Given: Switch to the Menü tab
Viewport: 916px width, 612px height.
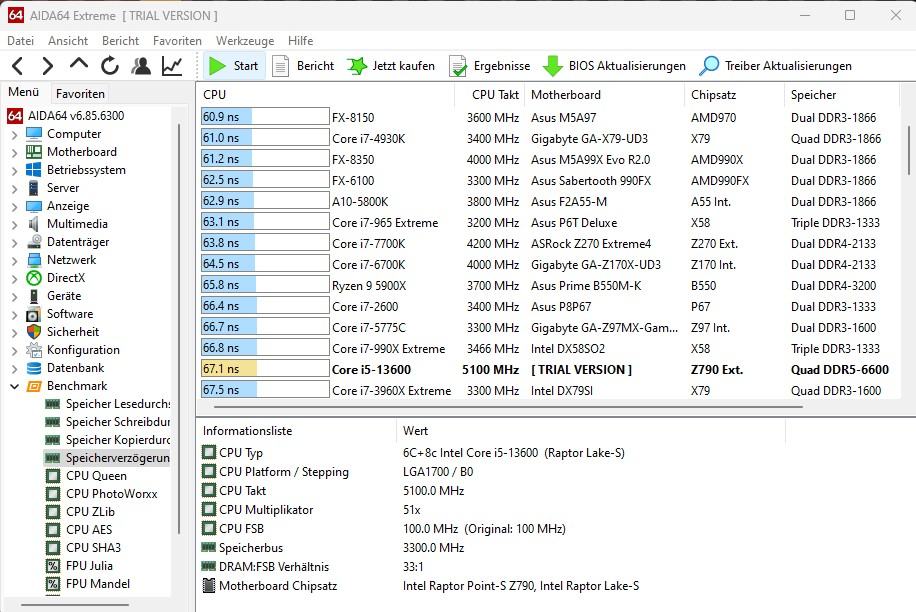Looking at the screenshot, I should (23, 92).
